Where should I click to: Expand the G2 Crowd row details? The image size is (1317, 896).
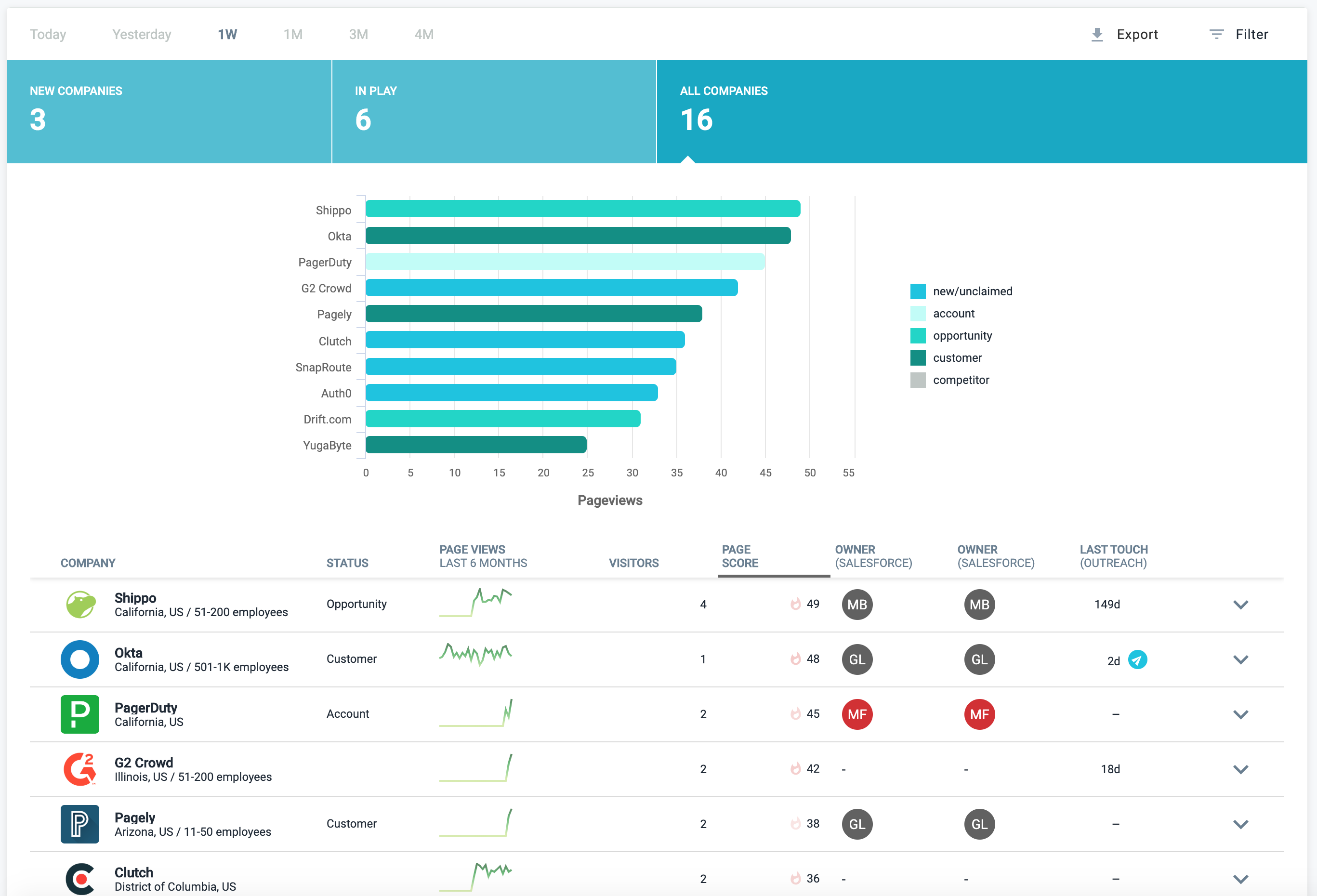tap(1240, 770)
